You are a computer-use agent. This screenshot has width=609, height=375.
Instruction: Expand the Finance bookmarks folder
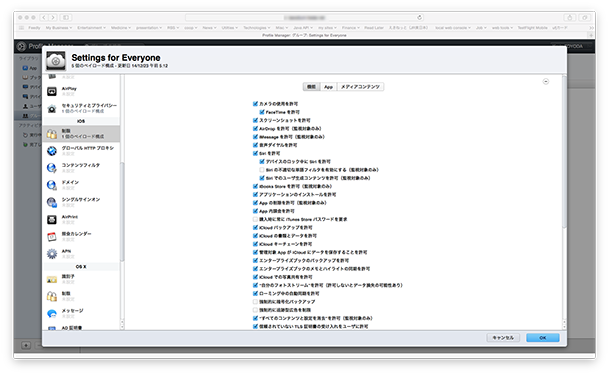(350, 28)
